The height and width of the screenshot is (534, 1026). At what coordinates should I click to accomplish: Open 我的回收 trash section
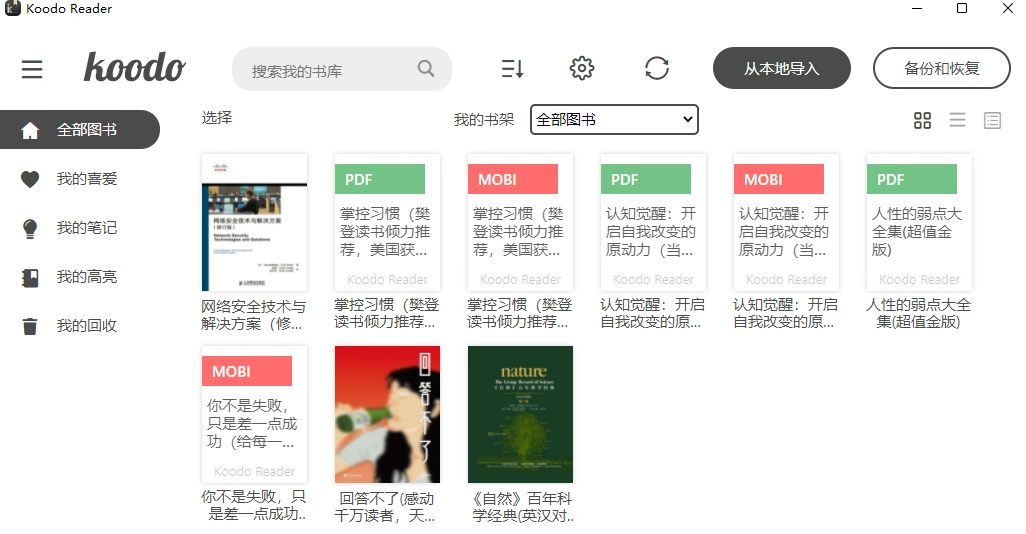click(x=86, y=326)
